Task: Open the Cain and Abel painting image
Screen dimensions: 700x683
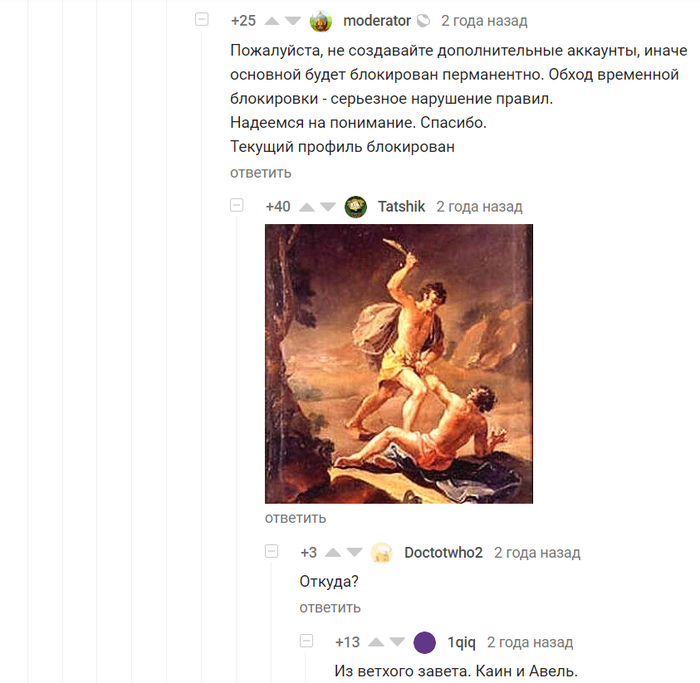Action: point(399,364)
